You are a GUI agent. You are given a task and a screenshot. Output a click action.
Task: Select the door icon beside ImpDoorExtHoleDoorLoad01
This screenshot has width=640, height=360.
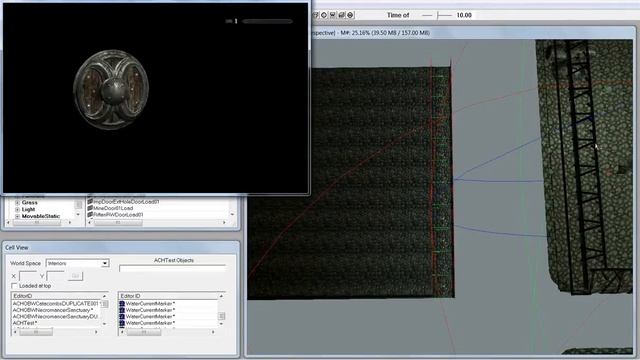(90, 202)
